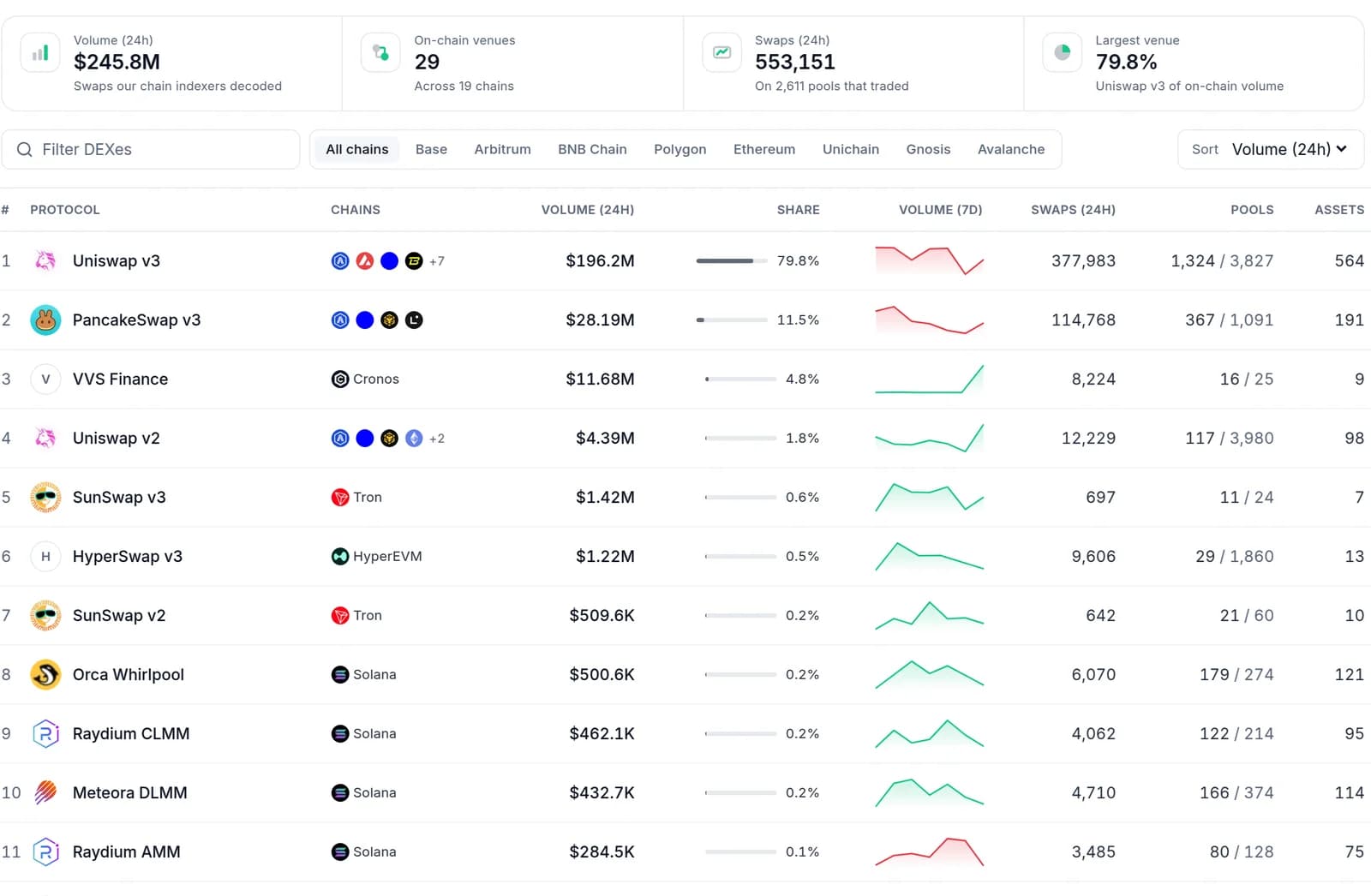Image resolution: width=1371 pixels, height=896 pixels.
Task: Filter by Polygon tab
Action: (680, 150)
